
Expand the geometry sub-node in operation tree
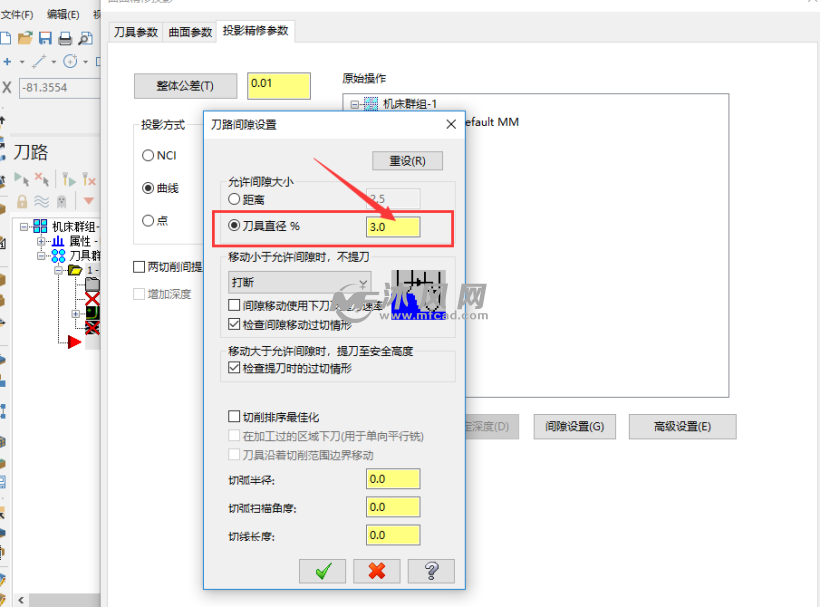click(x=76, y=314)
